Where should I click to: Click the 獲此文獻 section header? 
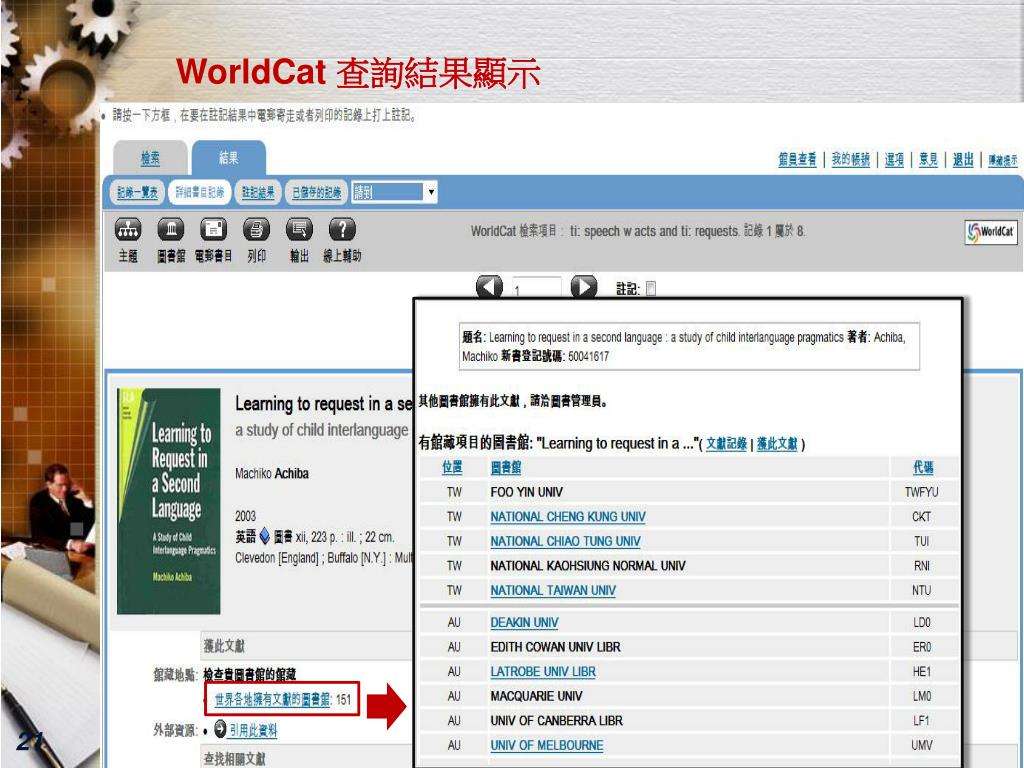click(224, 646)
